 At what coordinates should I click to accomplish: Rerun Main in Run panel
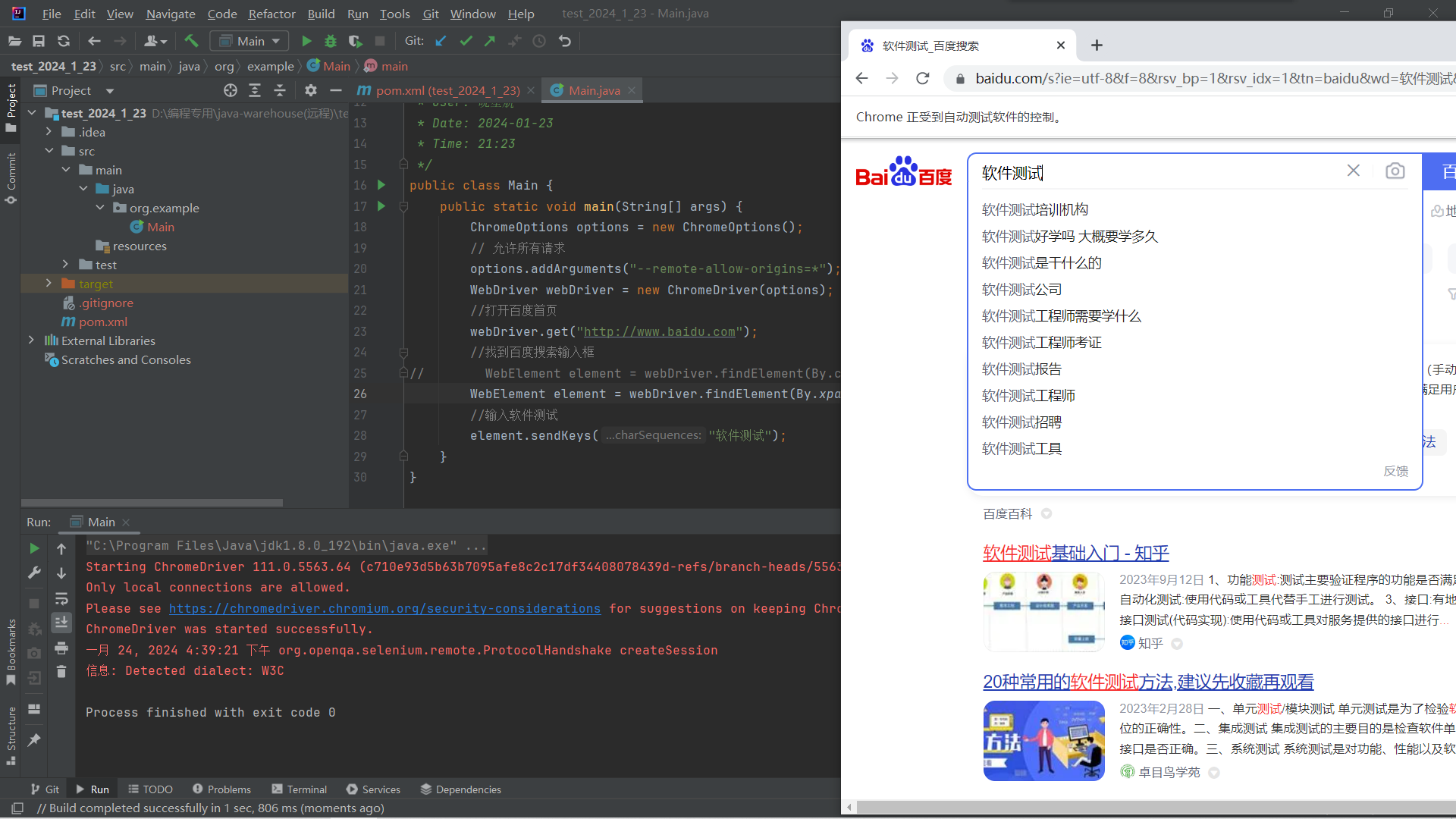tap(34, 548)
